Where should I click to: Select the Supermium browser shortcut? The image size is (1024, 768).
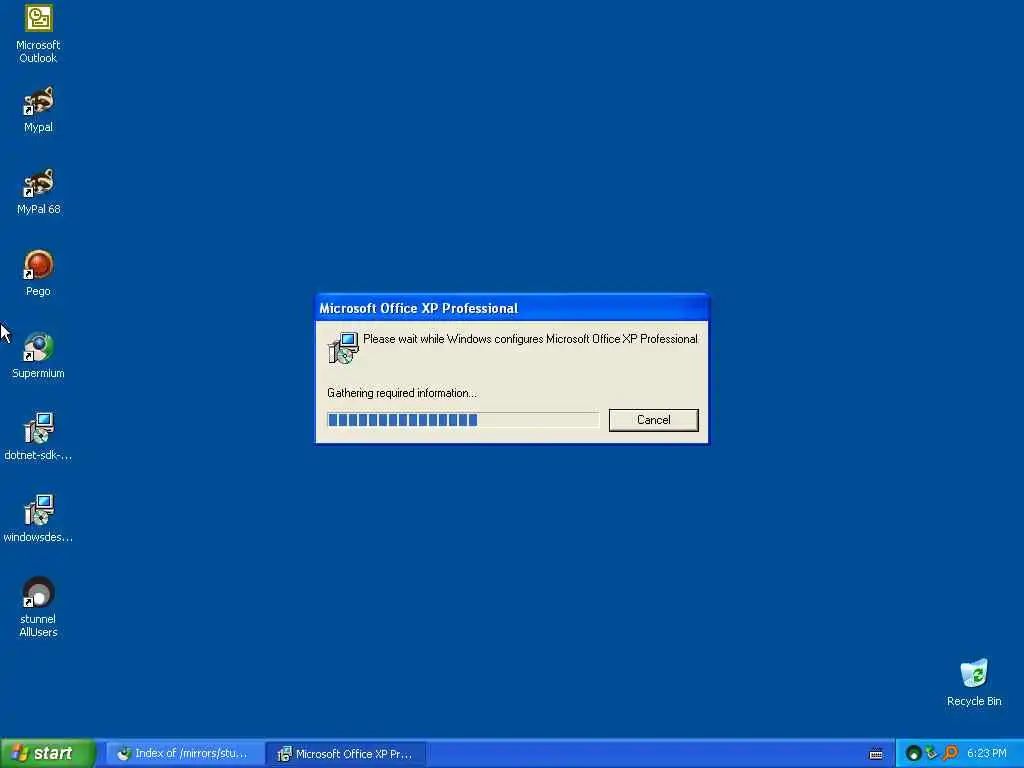39,356
